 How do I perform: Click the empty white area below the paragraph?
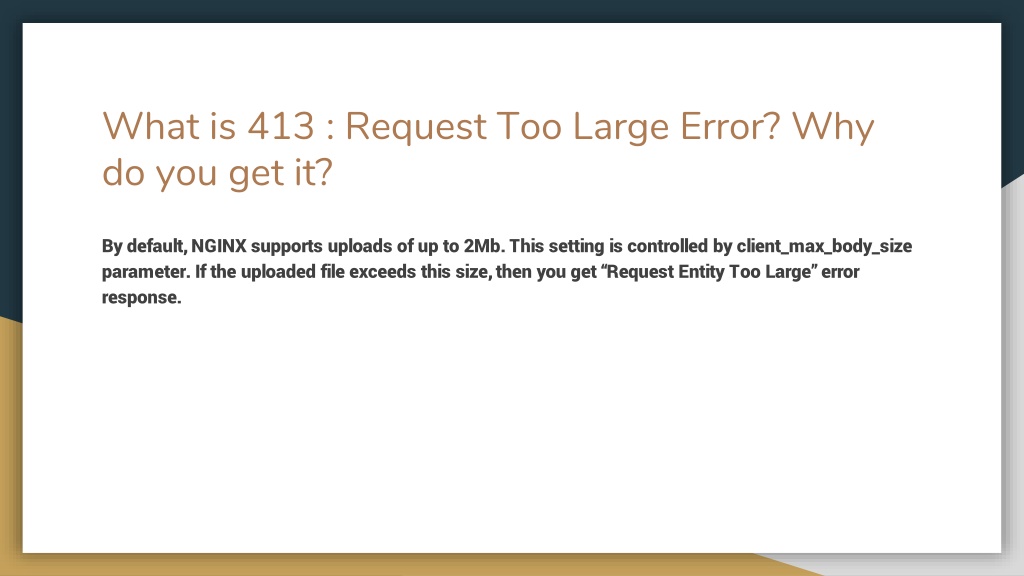click(x=512, y=431)
